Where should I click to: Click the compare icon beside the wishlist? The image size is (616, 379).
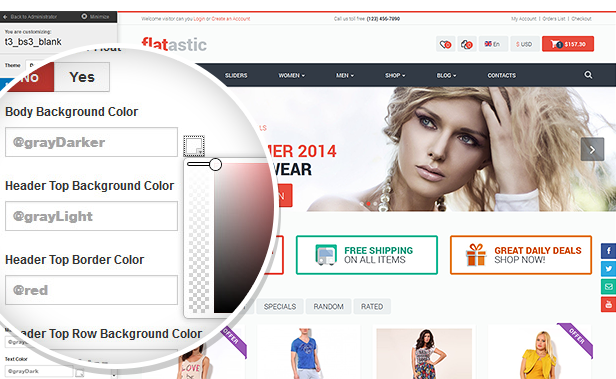coord(467,44)
